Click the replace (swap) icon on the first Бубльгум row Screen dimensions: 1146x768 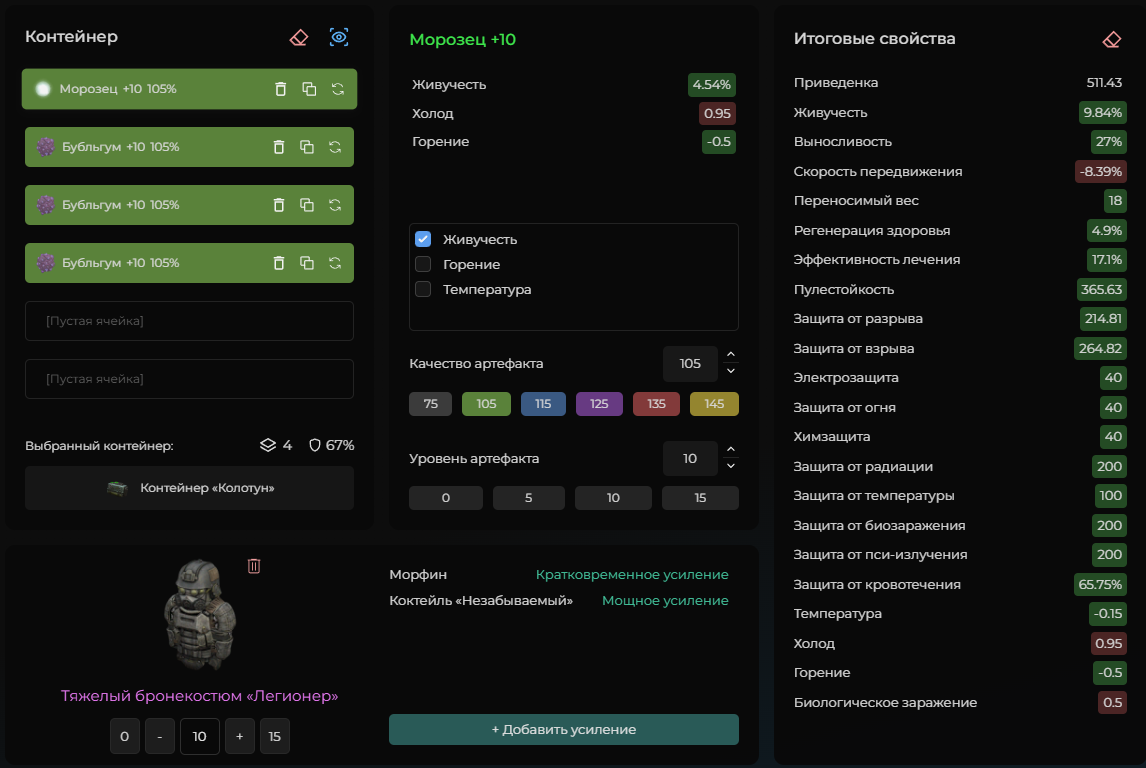[x=335, y=147]
